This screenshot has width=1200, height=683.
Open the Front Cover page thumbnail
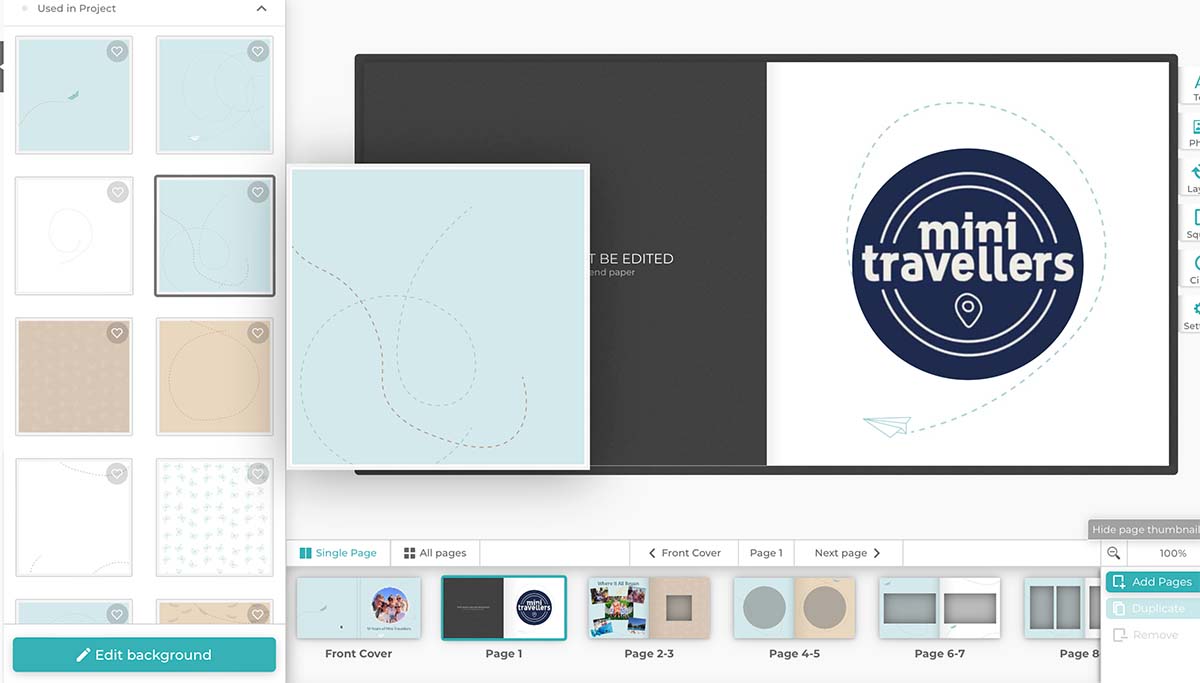[x=359, y=607]
